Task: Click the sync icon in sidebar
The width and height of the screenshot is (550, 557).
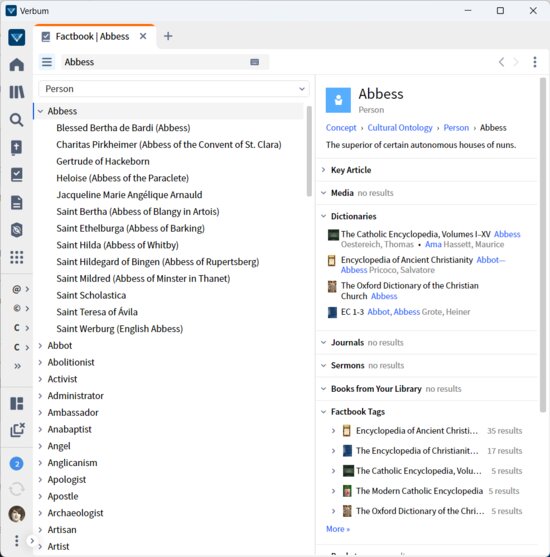Action: (17, 489)
